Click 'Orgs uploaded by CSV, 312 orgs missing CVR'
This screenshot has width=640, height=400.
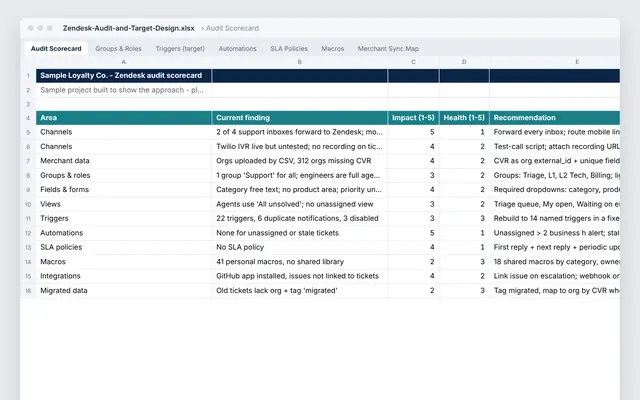300,161
